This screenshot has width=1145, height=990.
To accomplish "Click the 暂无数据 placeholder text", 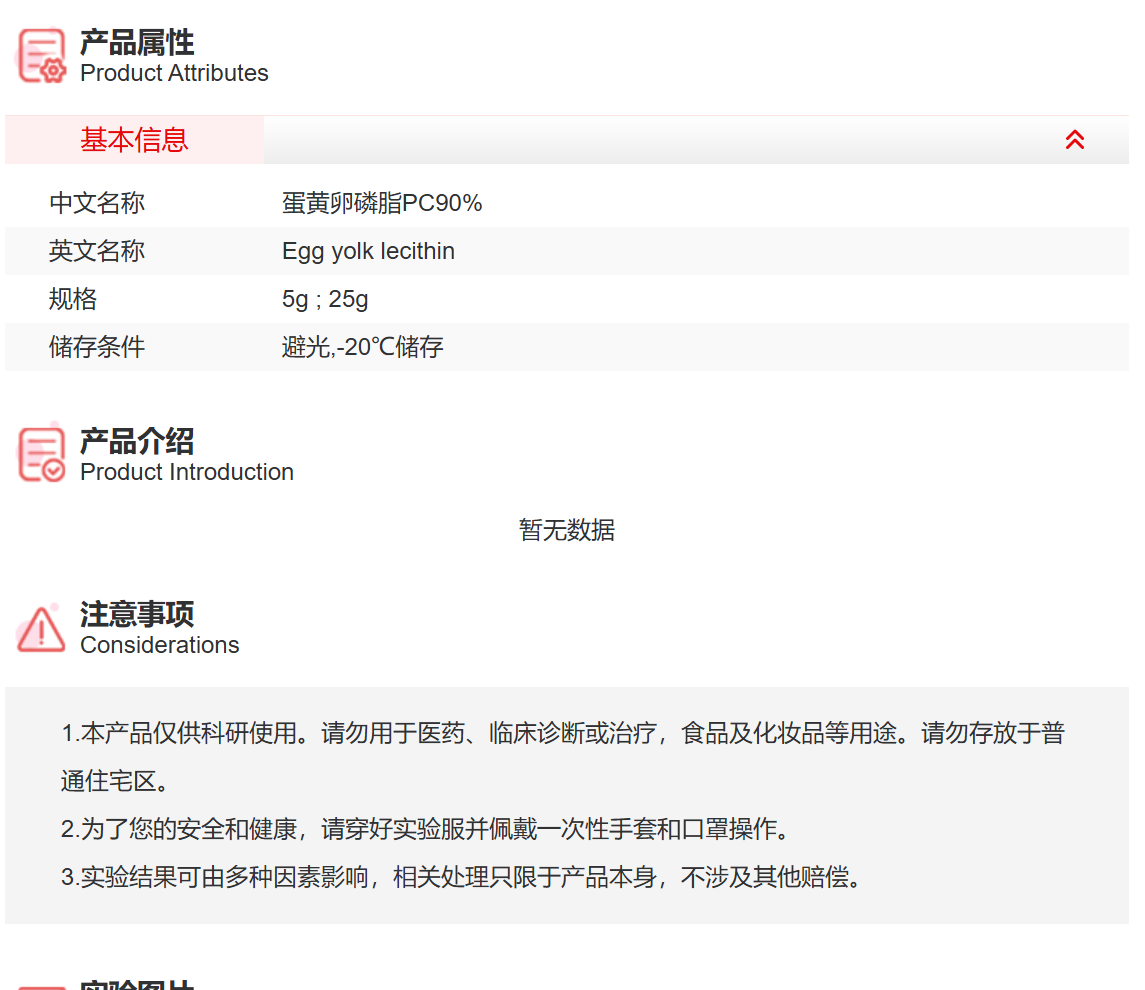I will tap(566, 530).
